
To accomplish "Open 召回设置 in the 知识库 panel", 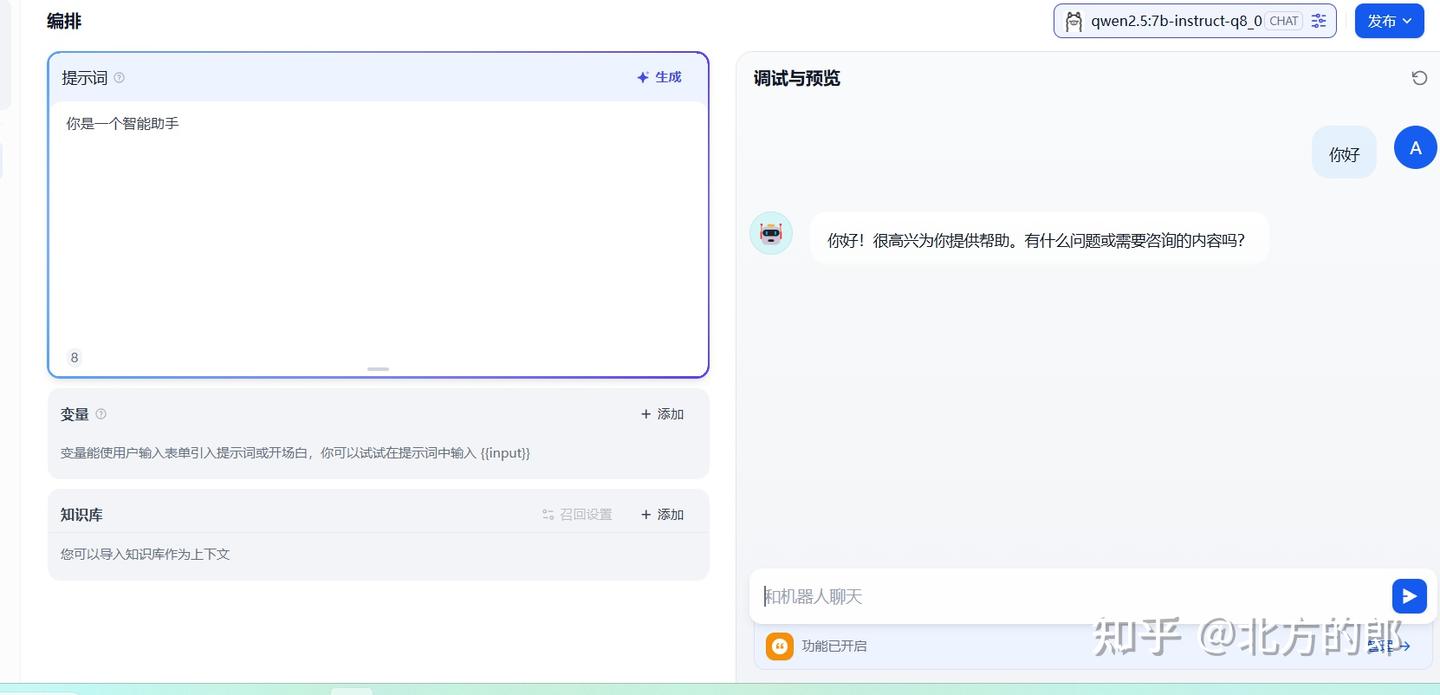I will pos(576,514).
